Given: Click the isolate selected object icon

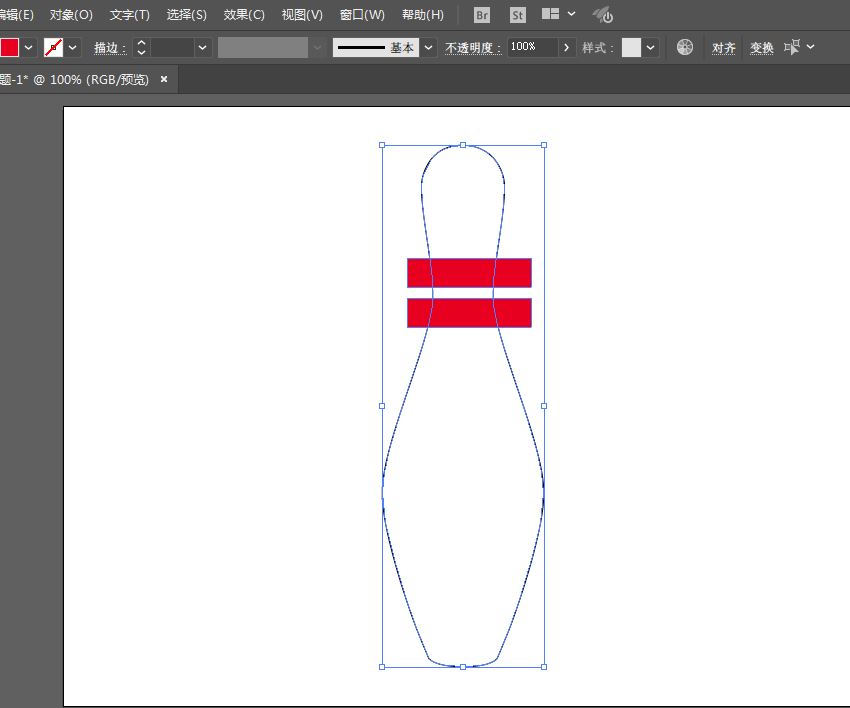Looking at the screenshot, I should click(793, 47).
